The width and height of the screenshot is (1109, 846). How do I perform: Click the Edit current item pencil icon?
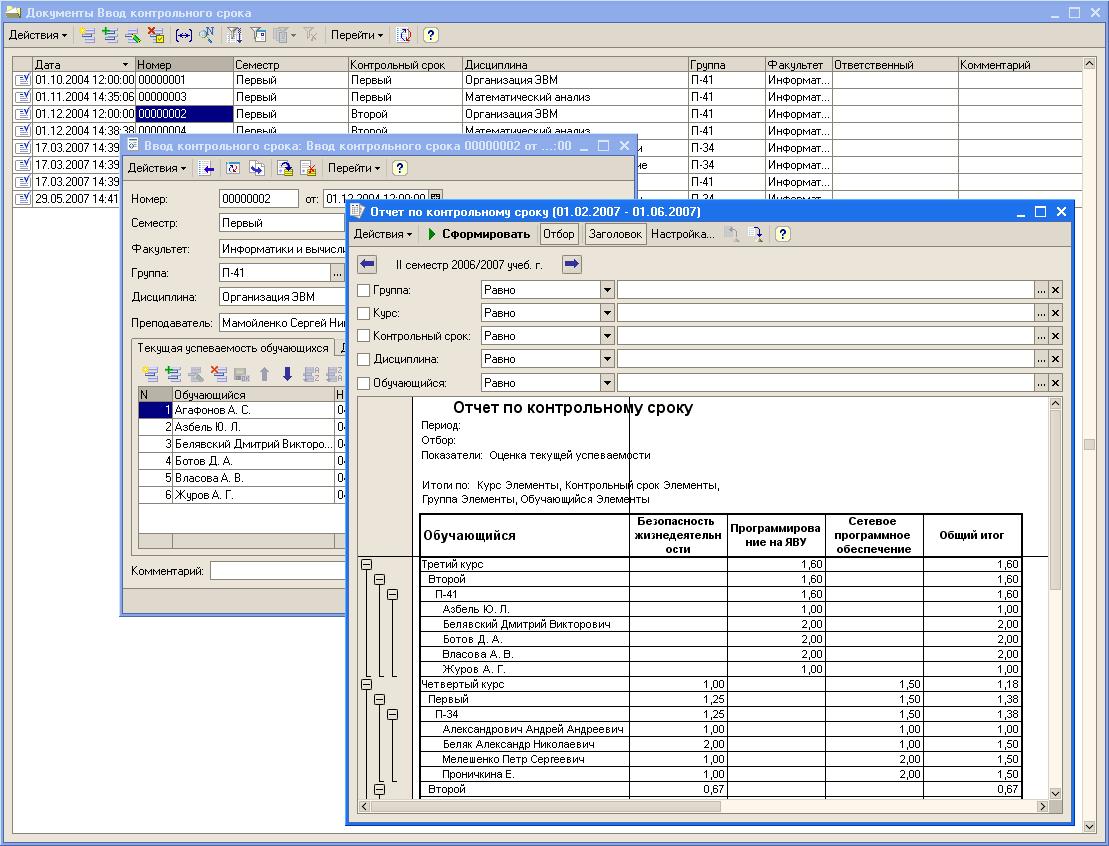tap(133, 35)
